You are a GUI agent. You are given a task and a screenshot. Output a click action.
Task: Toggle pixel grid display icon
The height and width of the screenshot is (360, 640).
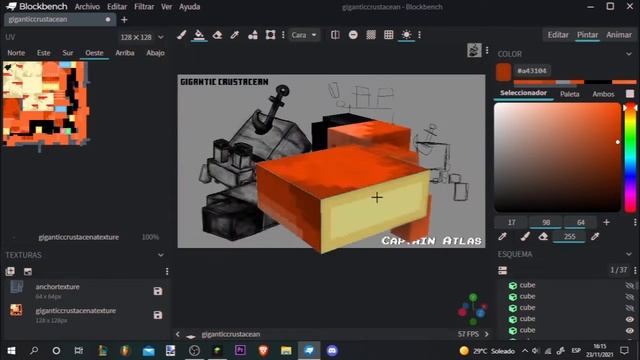(x=389, y=35)
